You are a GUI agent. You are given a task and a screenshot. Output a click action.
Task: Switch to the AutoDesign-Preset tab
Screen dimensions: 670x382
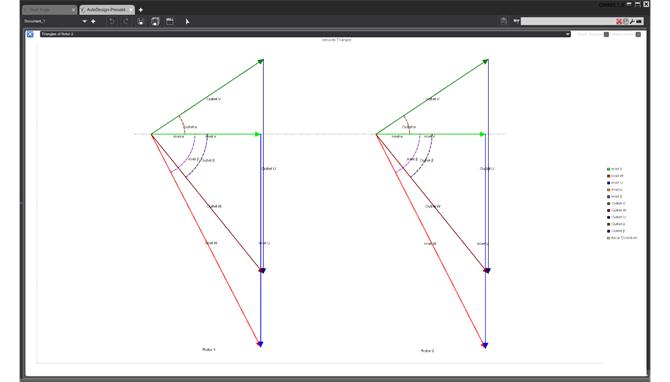coord(106,9)
